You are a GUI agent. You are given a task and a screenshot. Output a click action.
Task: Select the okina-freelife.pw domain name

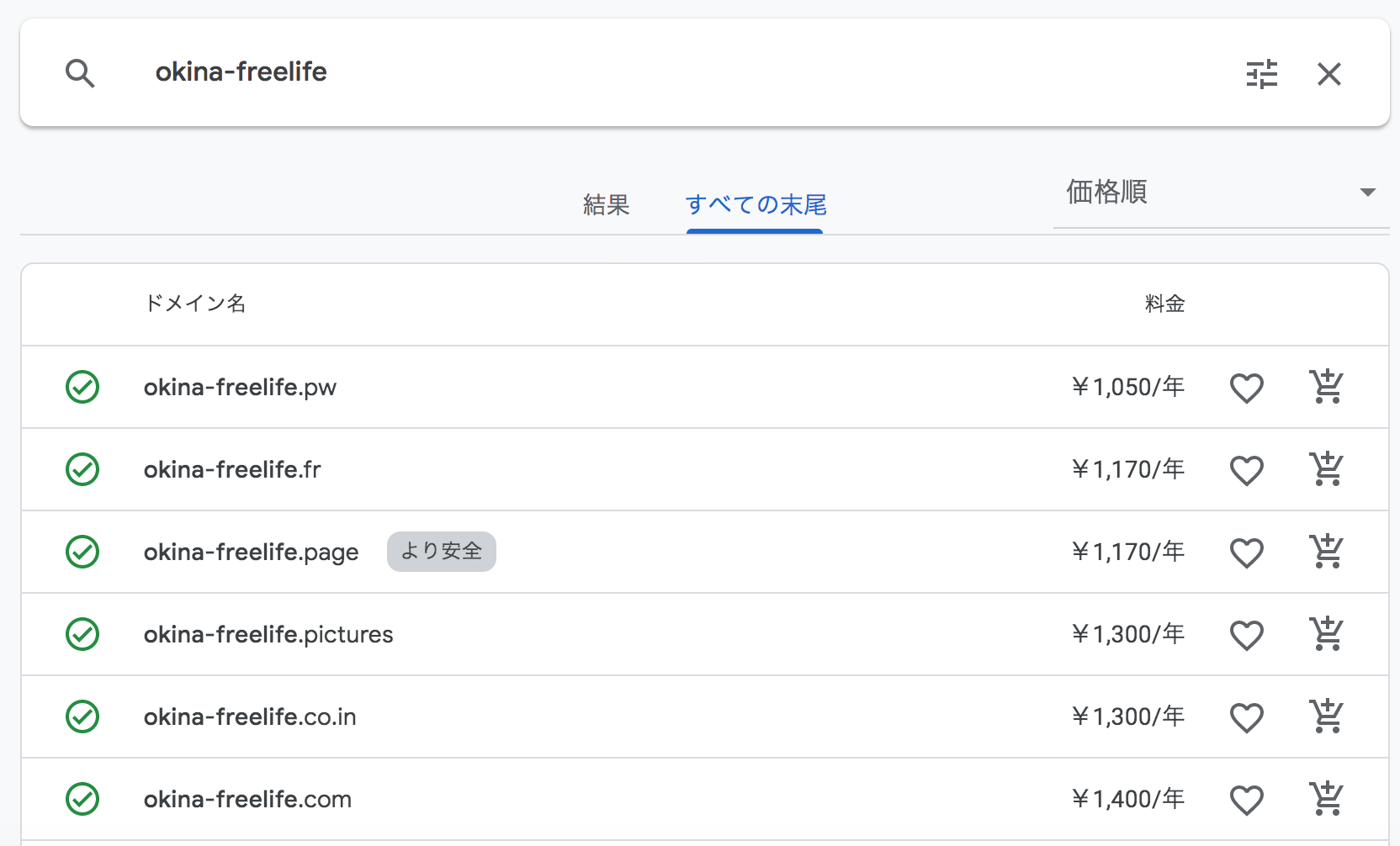pyautogui.click(x=240, y=388)
